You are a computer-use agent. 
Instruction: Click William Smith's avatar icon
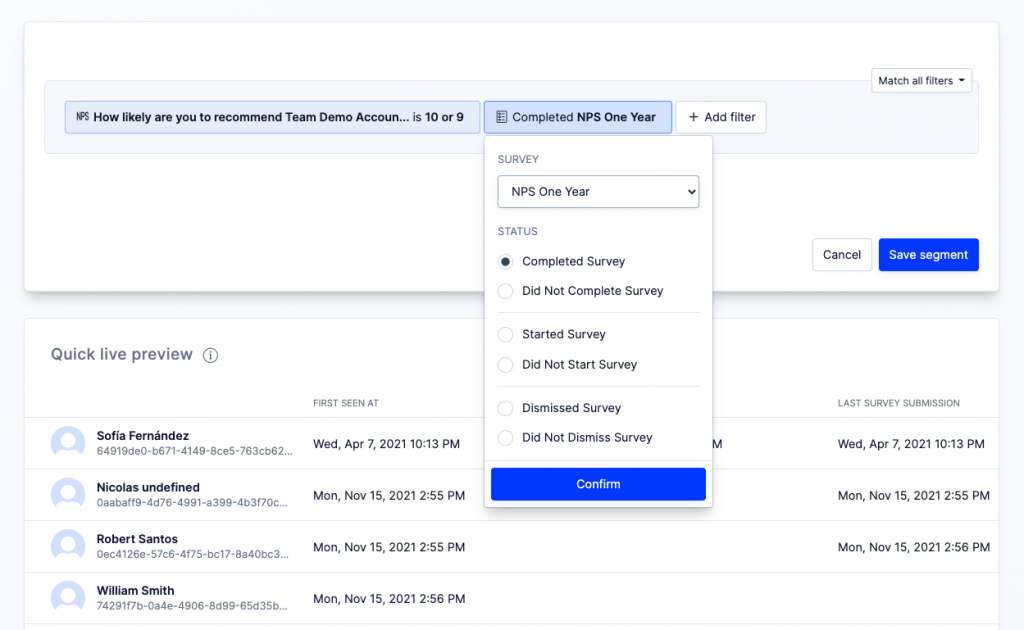tap(68, 598)
